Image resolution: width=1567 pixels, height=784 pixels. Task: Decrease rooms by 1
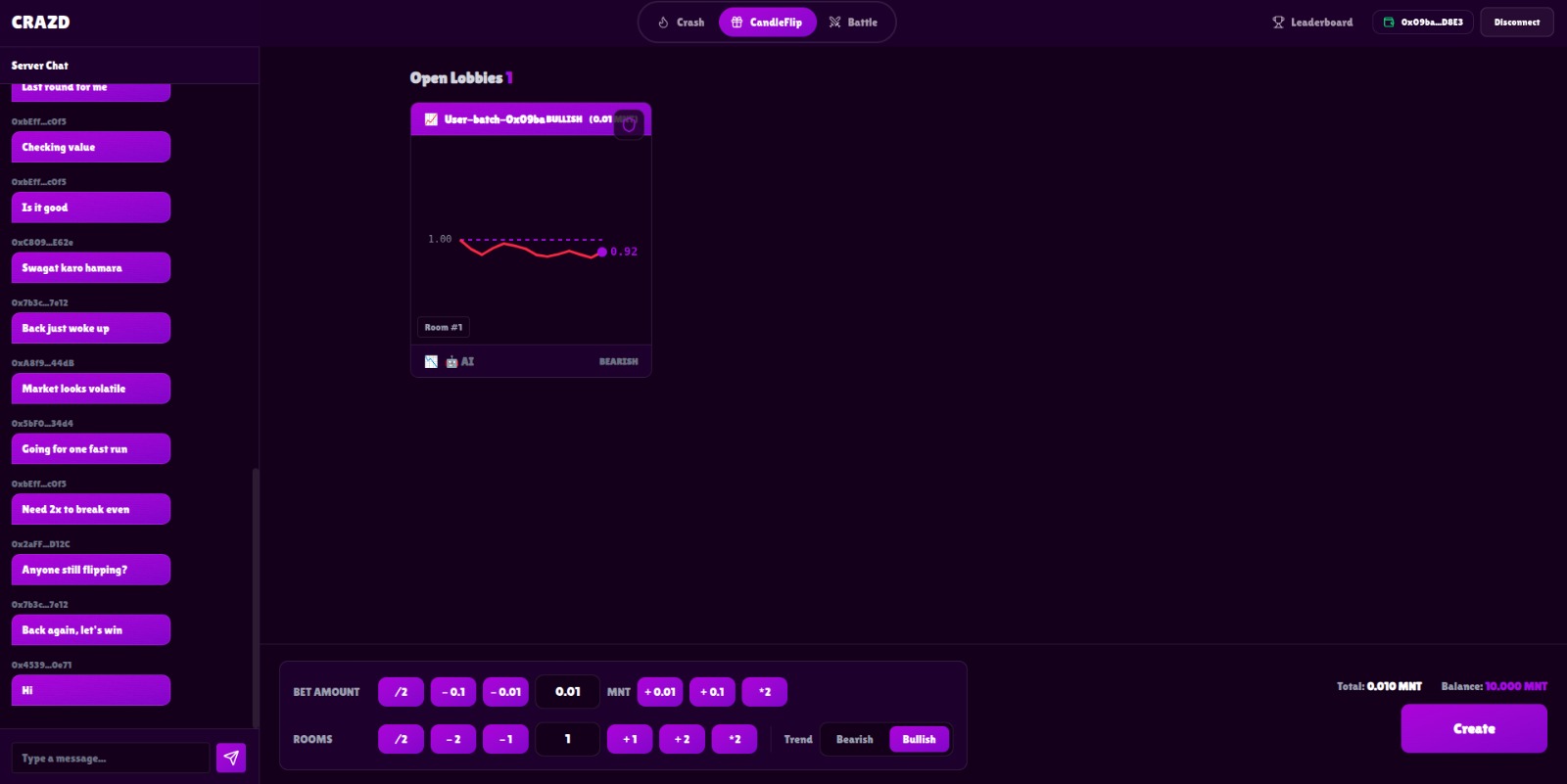coord(505,739)
